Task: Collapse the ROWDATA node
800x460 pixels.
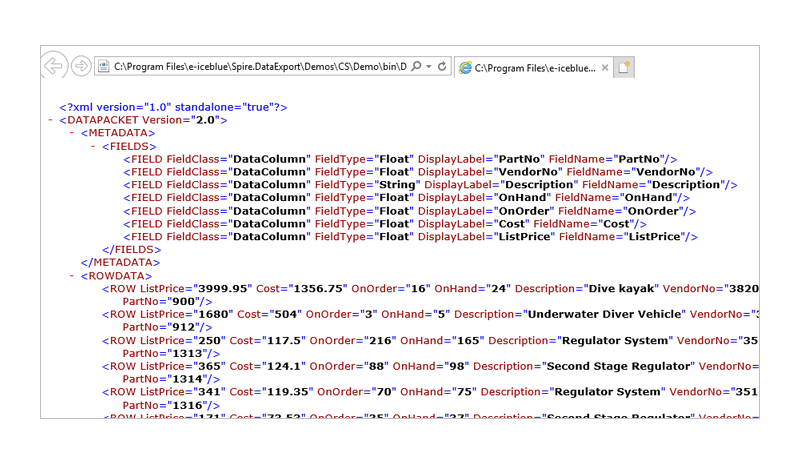Action: (71, 276)
